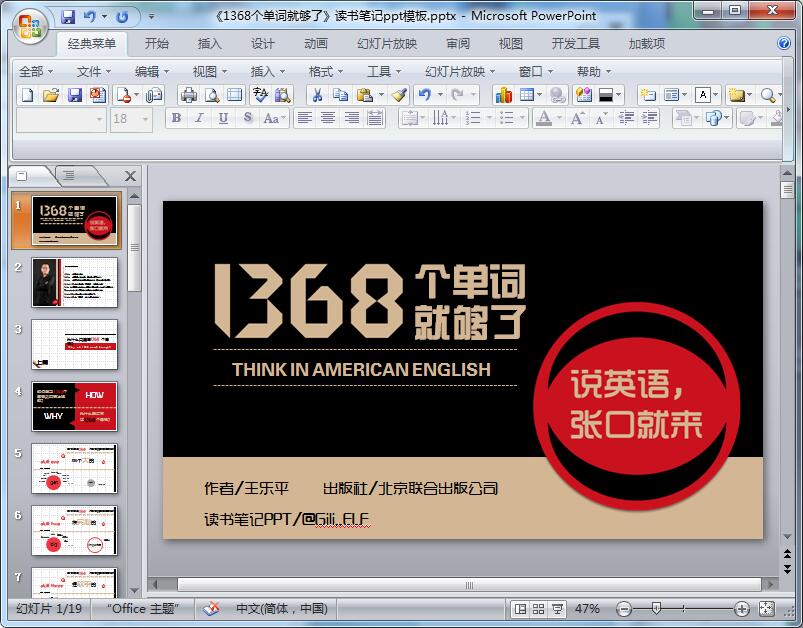803x628 pixels.
Task: Click the Paste clipboard icon
Action: 365,95
